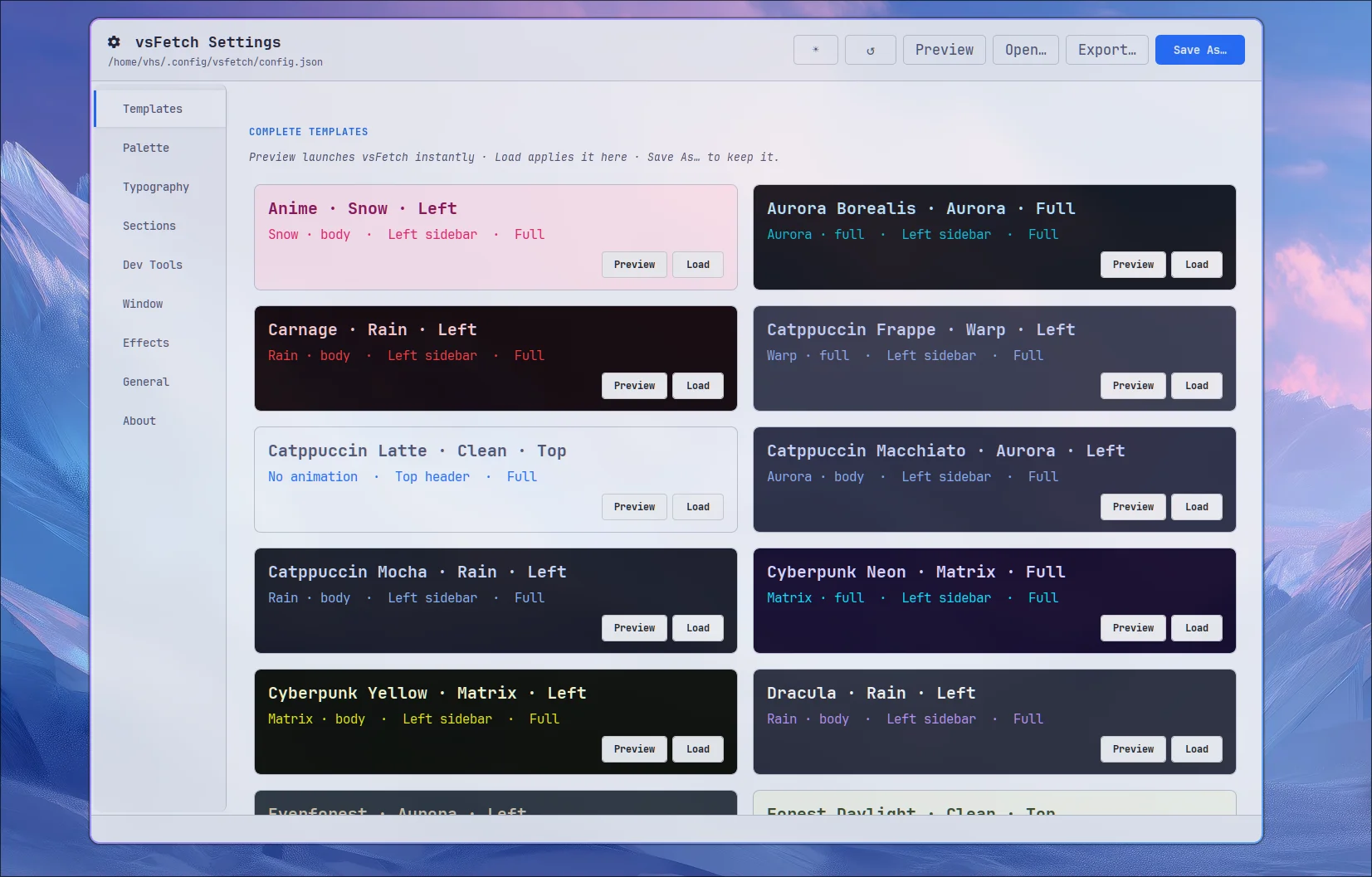Image resolution: width=1372 pixels, height=877 pixels.
Task: Load the Catppuccin Latte template
Action: pyautogui.click(x=698, y=507)
